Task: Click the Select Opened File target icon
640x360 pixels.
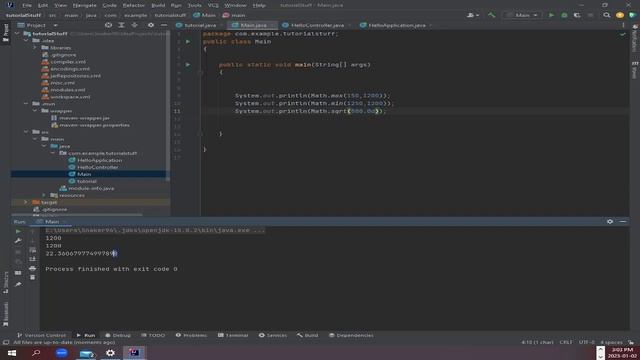Action: pos(108,25)
